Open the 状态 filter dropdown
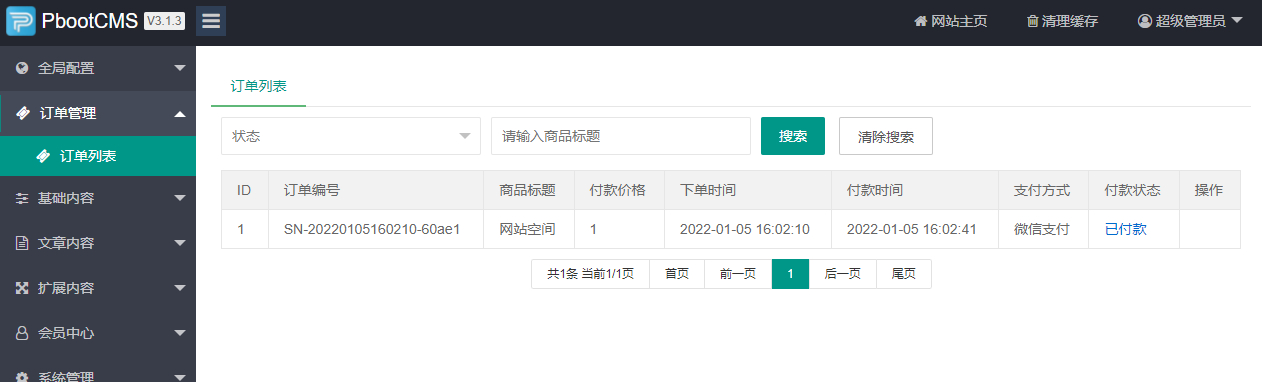 [351, 136]
